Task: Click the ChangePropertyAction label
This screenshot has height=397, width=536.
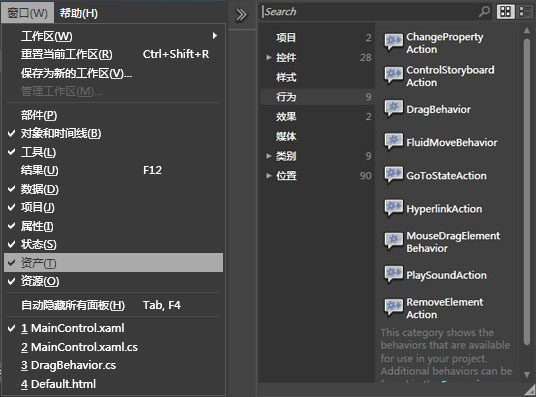Action: 444,43
